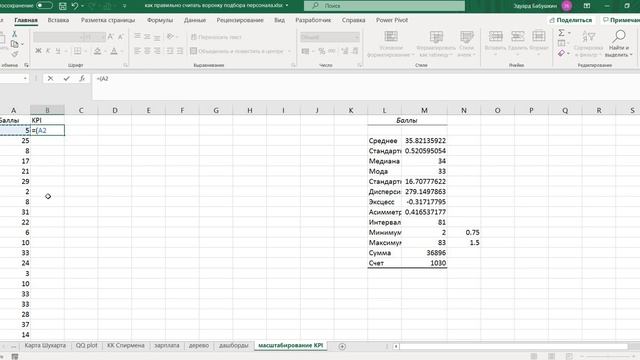Click the Top Align icon
The width and height of the screenshot is (640, 360).
[x=138, y=37]
